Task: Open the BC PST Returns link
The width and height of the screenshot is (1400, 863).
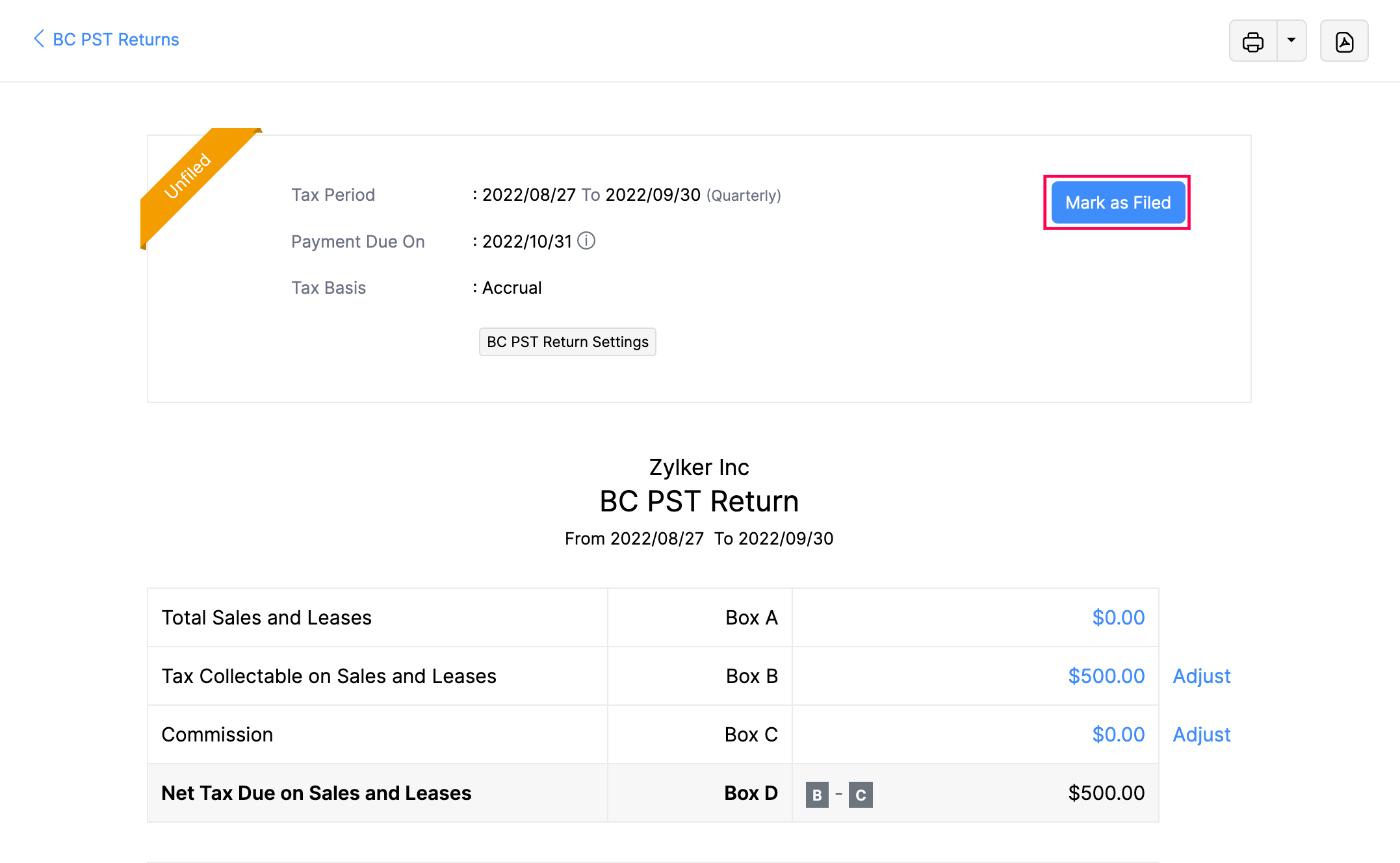Action: pyautogui.click(x=116, y=40)
